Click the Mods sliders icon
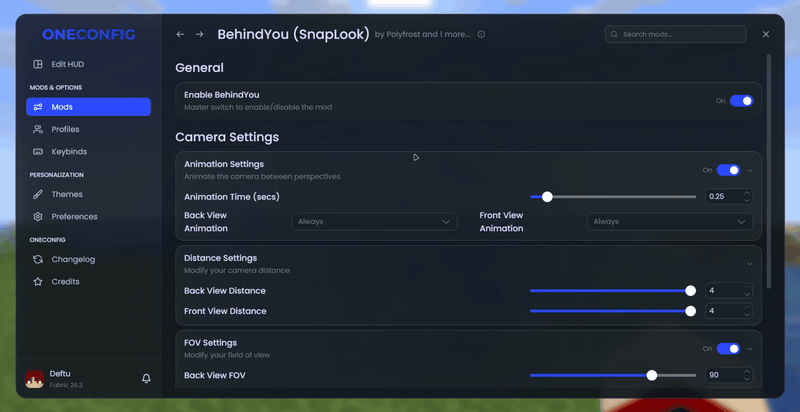The width and height of the screenshot is (800, 412). 38,107
